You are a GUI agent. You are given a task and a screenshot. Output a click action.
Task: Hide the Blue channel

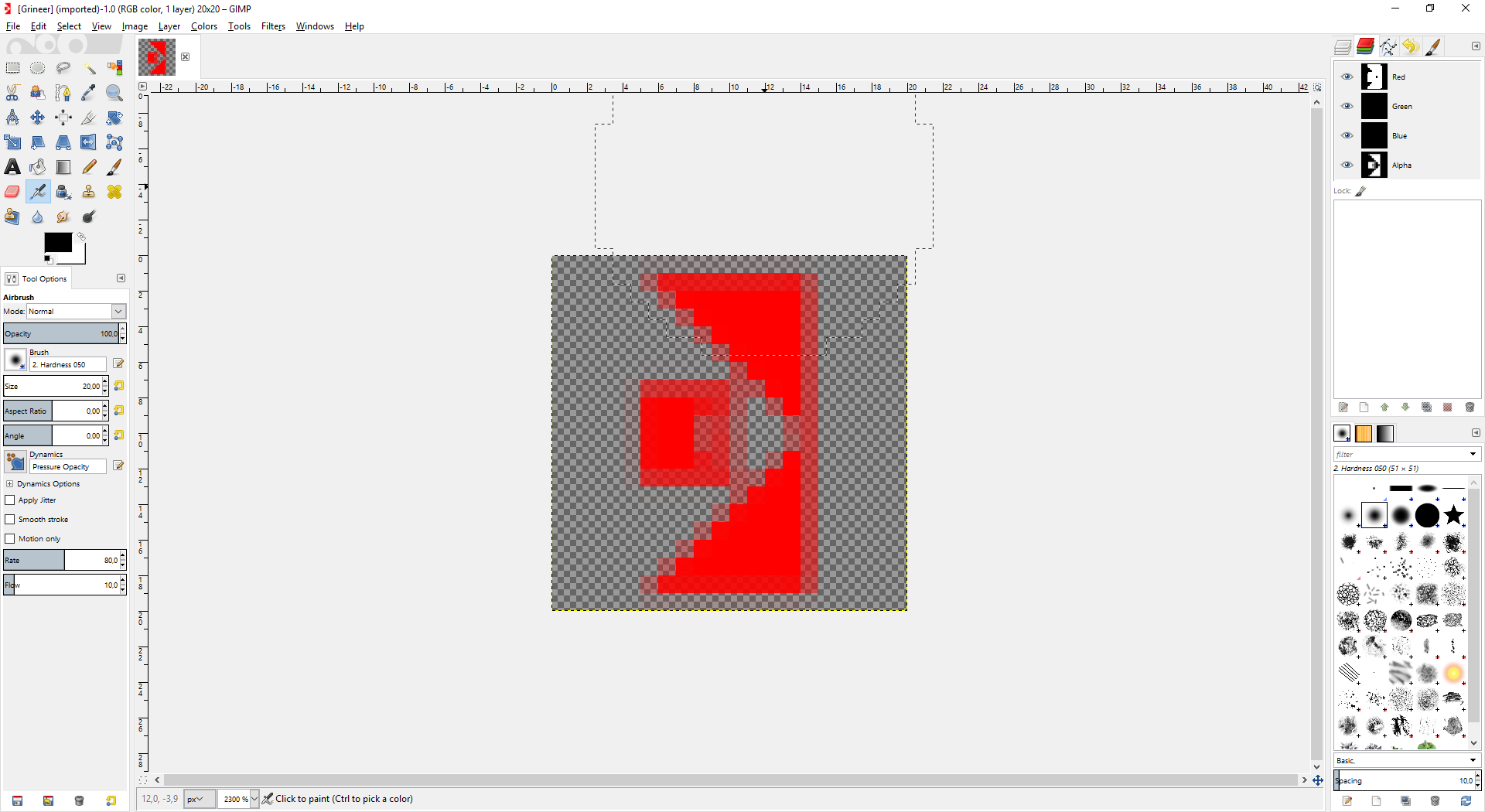(x=1347, y=135)
